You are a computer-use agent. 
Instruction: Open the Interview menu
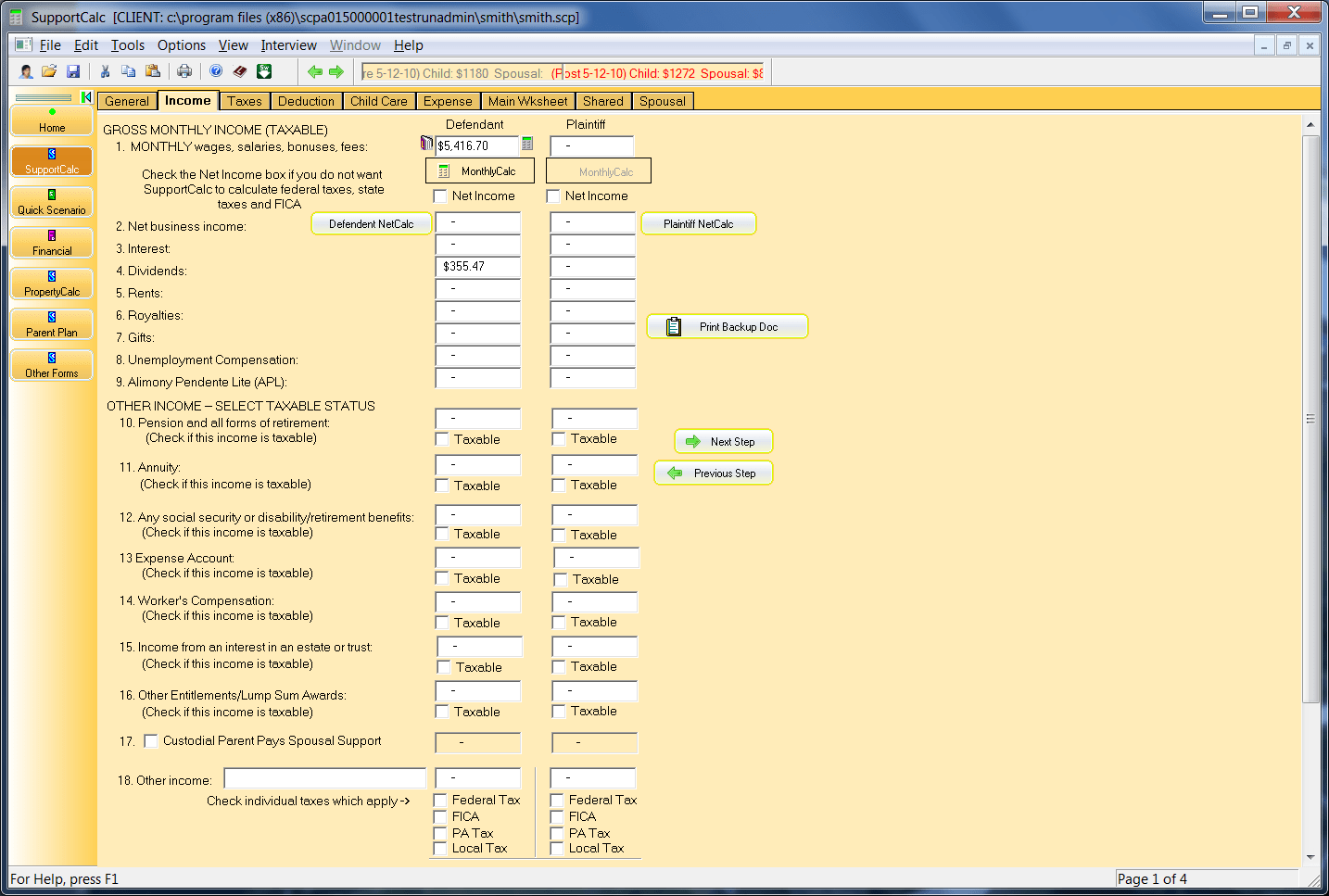(x=288, y=45)
